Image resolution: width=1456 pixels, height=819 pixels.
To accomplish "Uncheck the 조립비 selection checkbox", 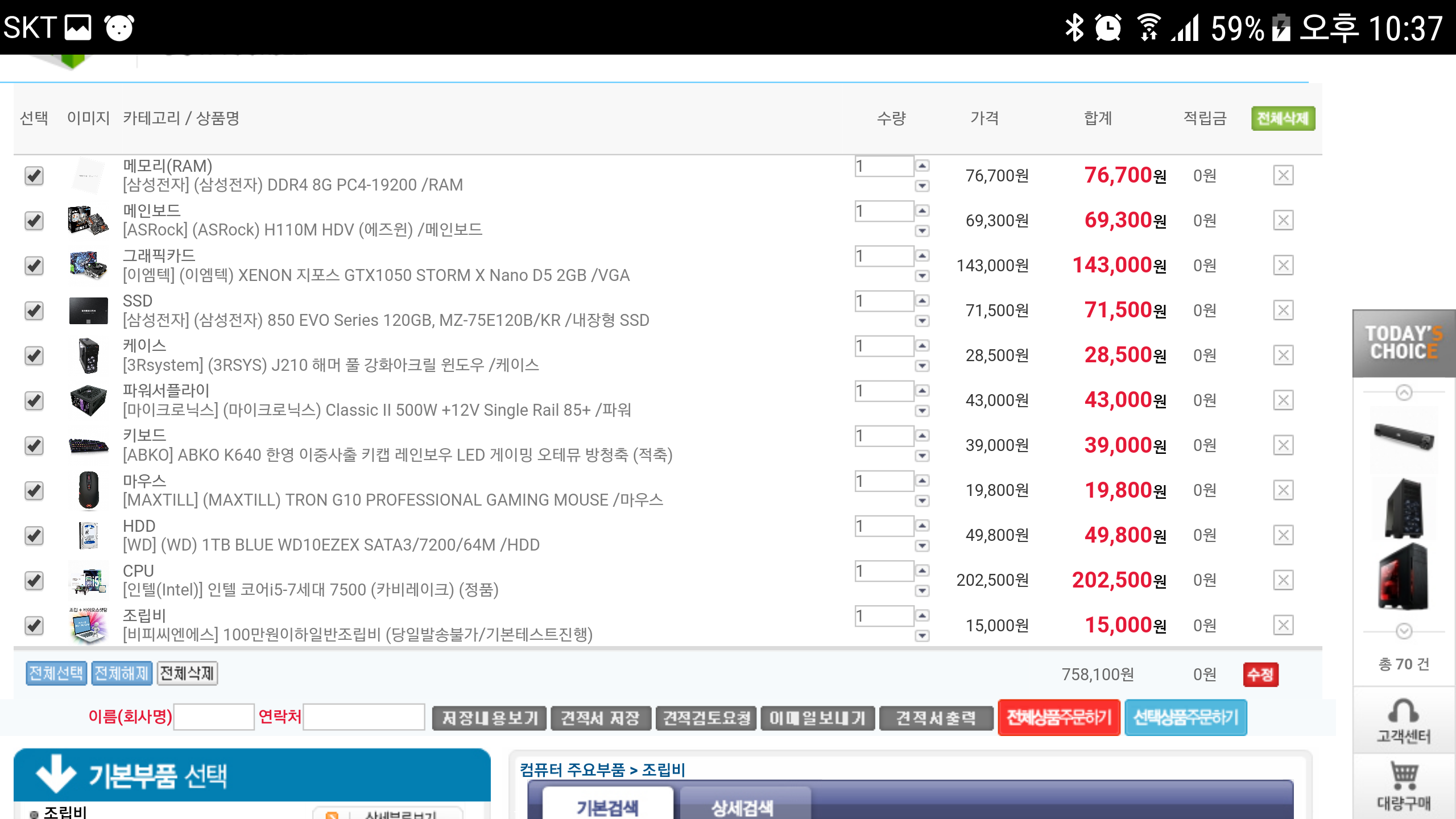I will click(x=34, y=625).
